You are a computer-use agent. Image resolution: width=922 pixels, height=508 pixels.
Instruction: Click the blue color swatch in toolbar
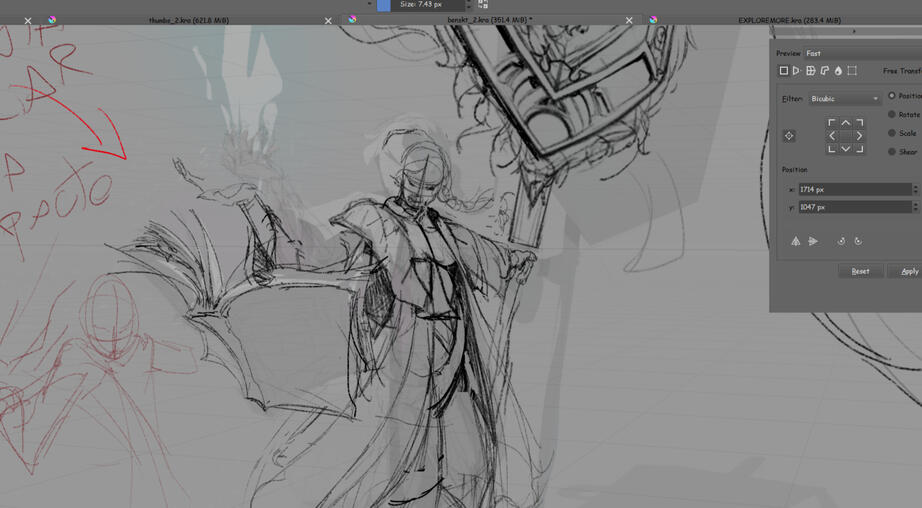click(x=383, y=5)
